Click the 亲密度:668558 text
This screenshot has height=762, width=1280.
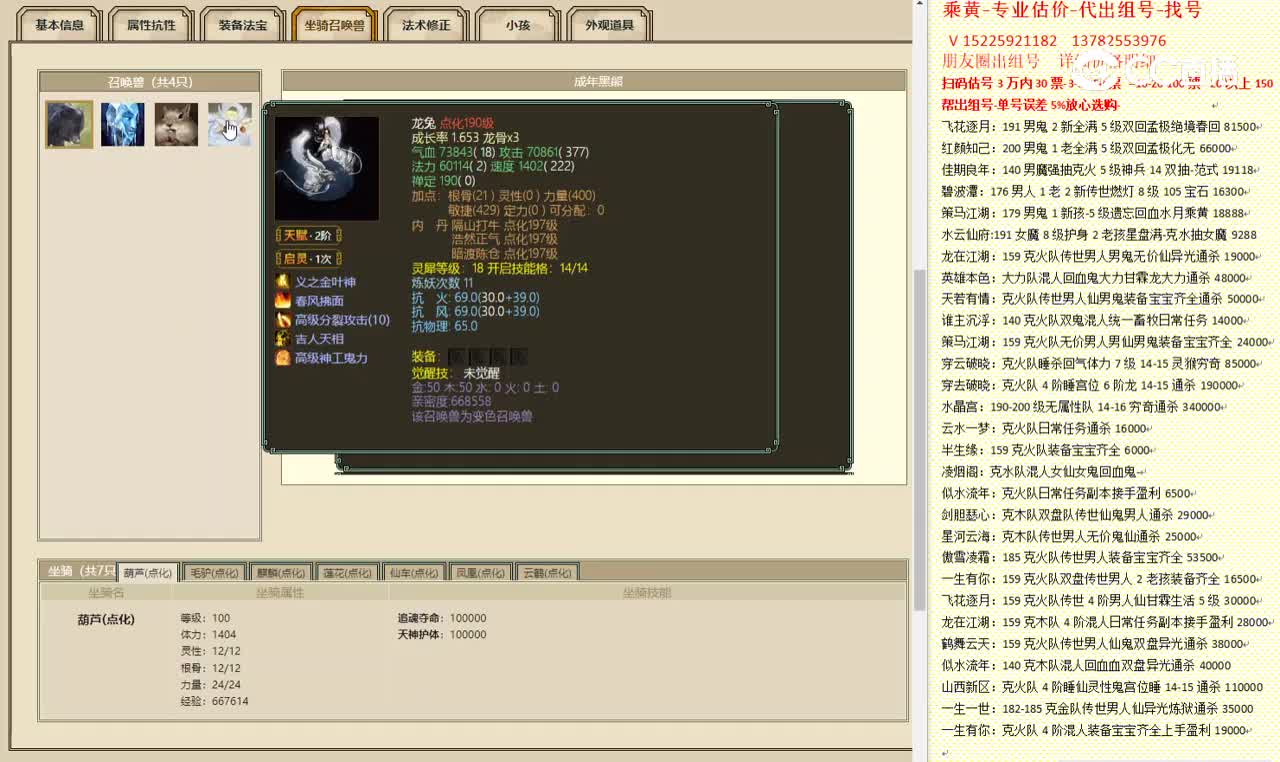pos(451,401)
